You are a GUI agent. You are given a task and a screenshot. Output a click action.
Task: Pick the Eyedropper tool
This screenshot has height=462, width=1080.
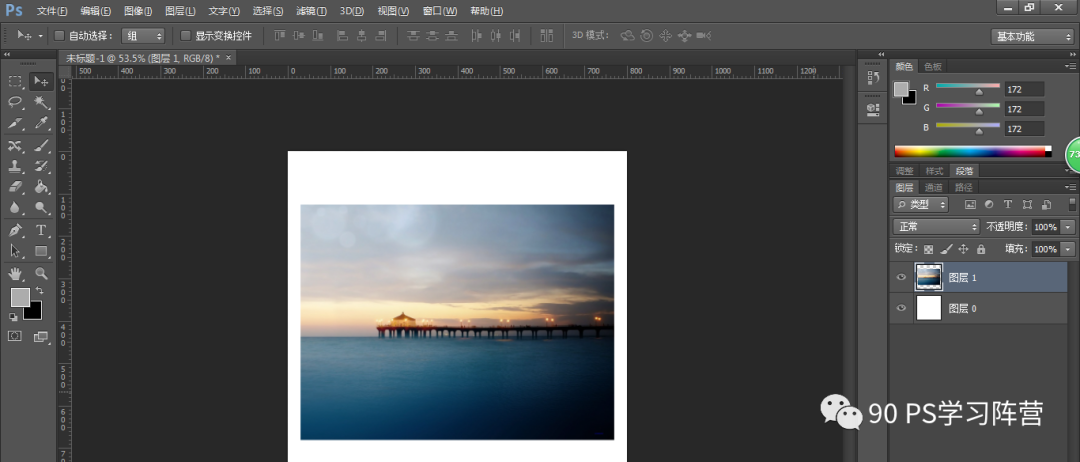coord(42,124)
